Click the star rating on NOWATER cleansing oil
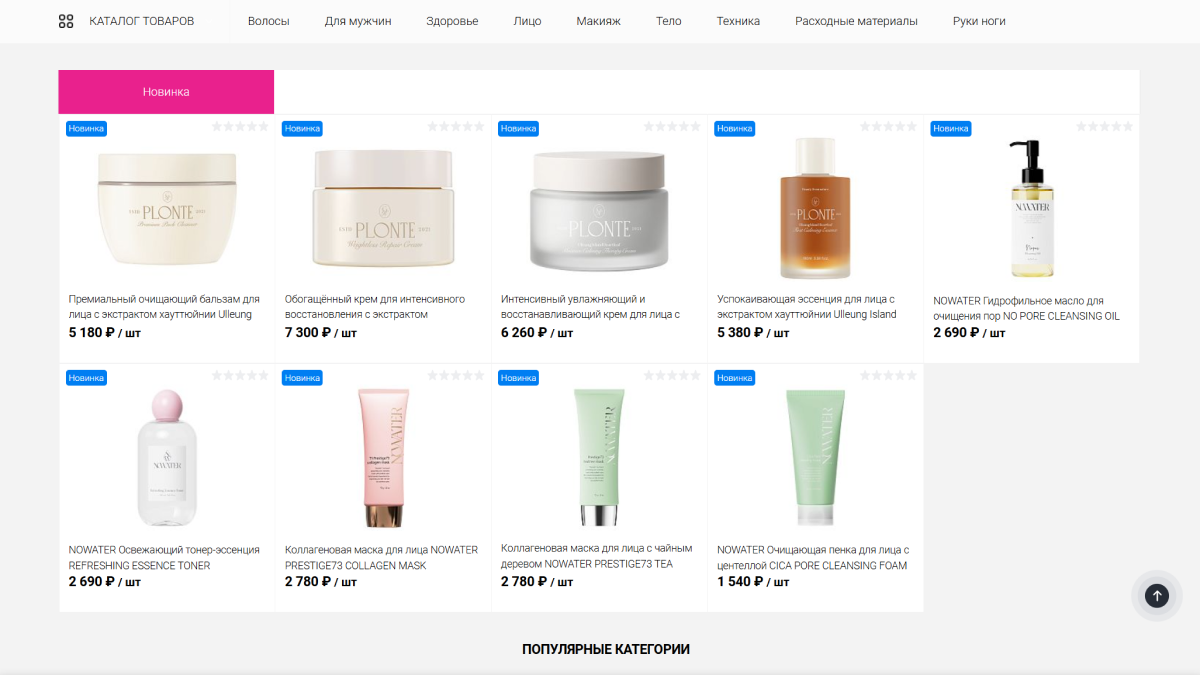 coord(1104,127)
